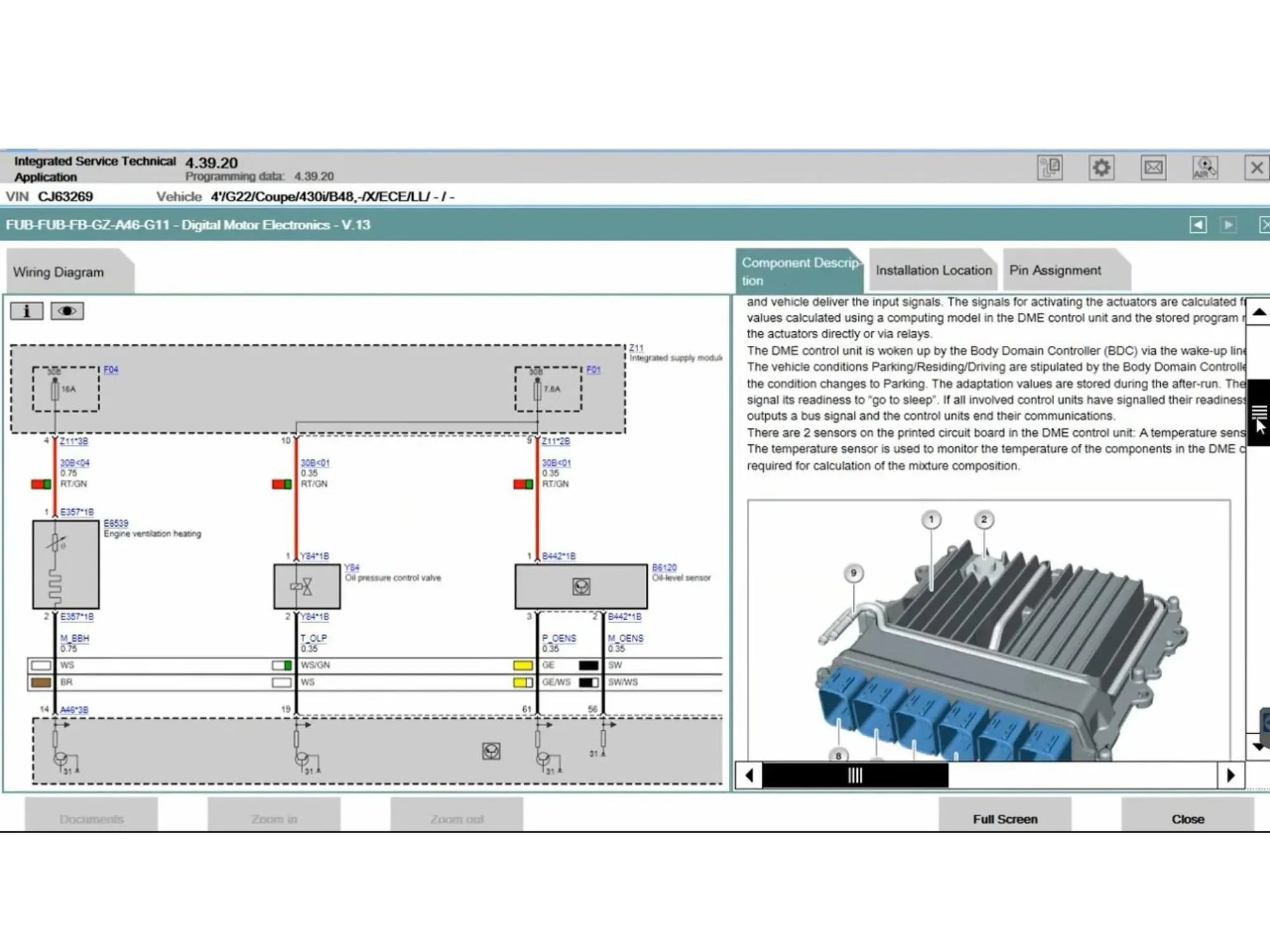
Task: Open the operations document icon in header
Action: pyautogui.click(x=1050, y=168)
